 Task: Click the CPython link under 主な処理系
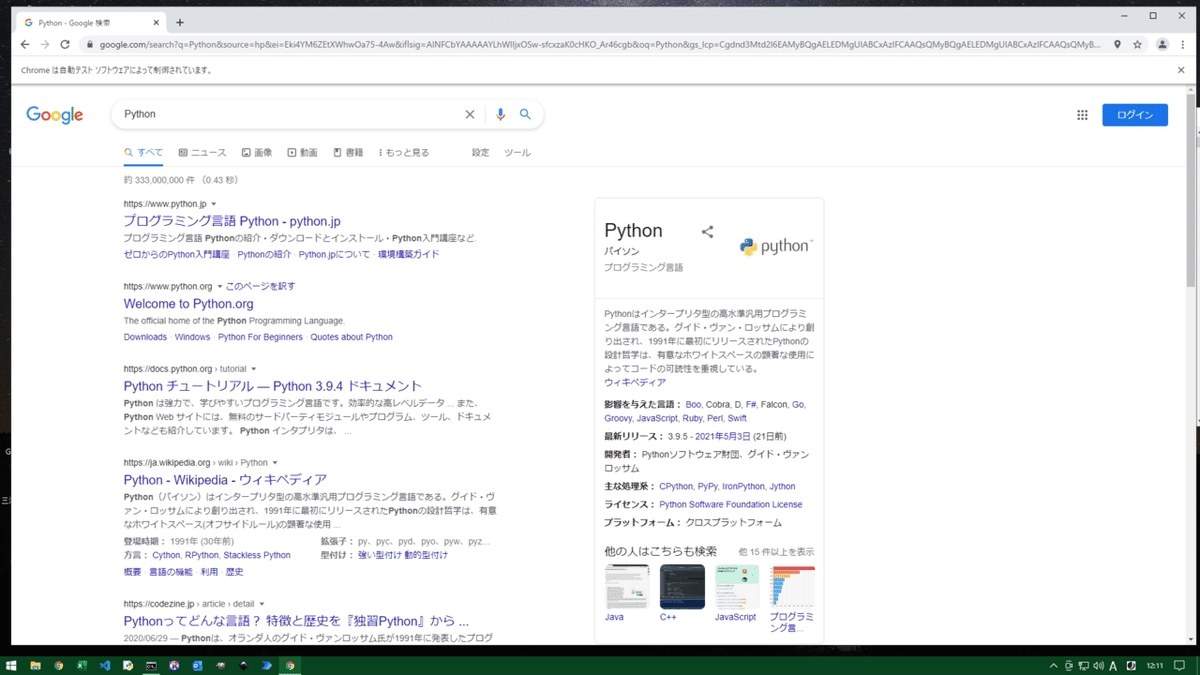[x=676, y=487]
